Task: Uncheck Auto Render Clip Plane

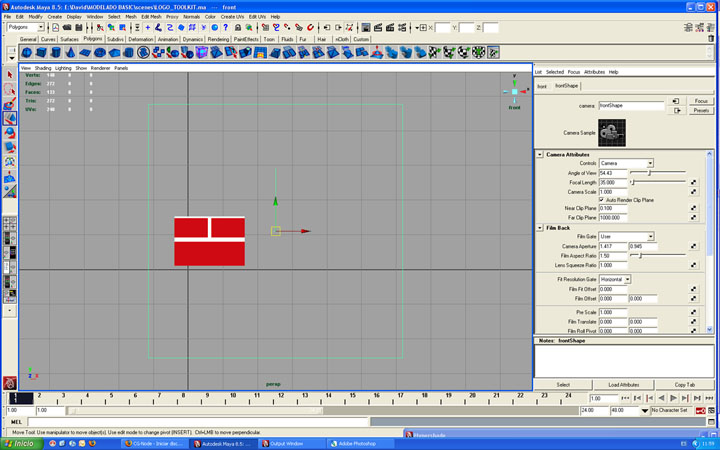Action: pos(602,200)
